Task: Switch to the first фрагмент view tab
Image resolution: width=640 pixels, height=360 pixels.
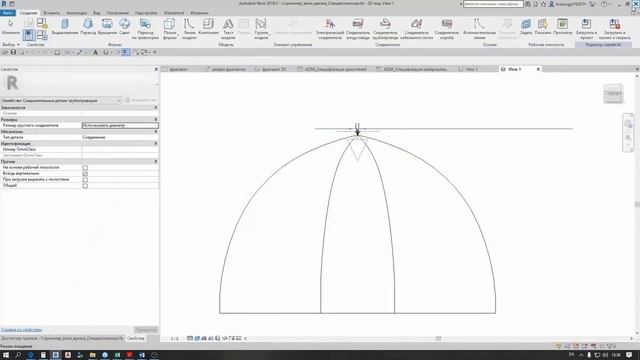Action: (178, 69)
